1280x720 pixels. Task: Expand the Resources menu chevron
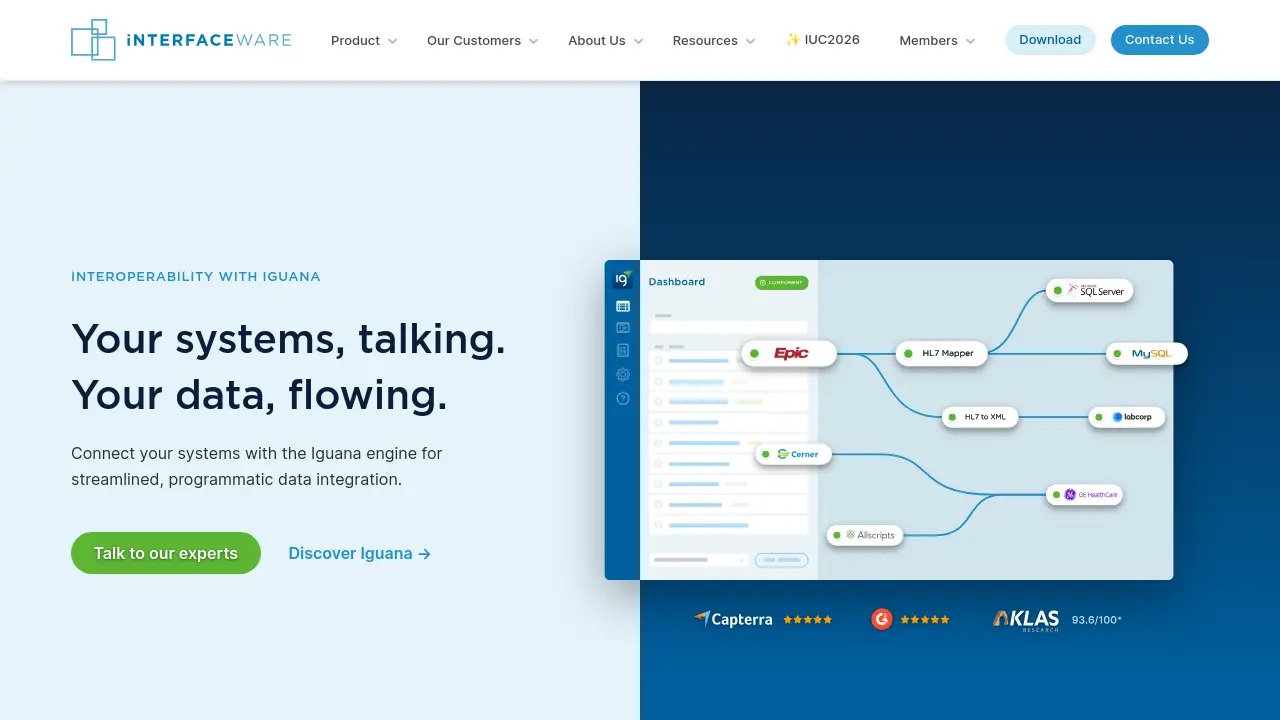pos(750,41)
